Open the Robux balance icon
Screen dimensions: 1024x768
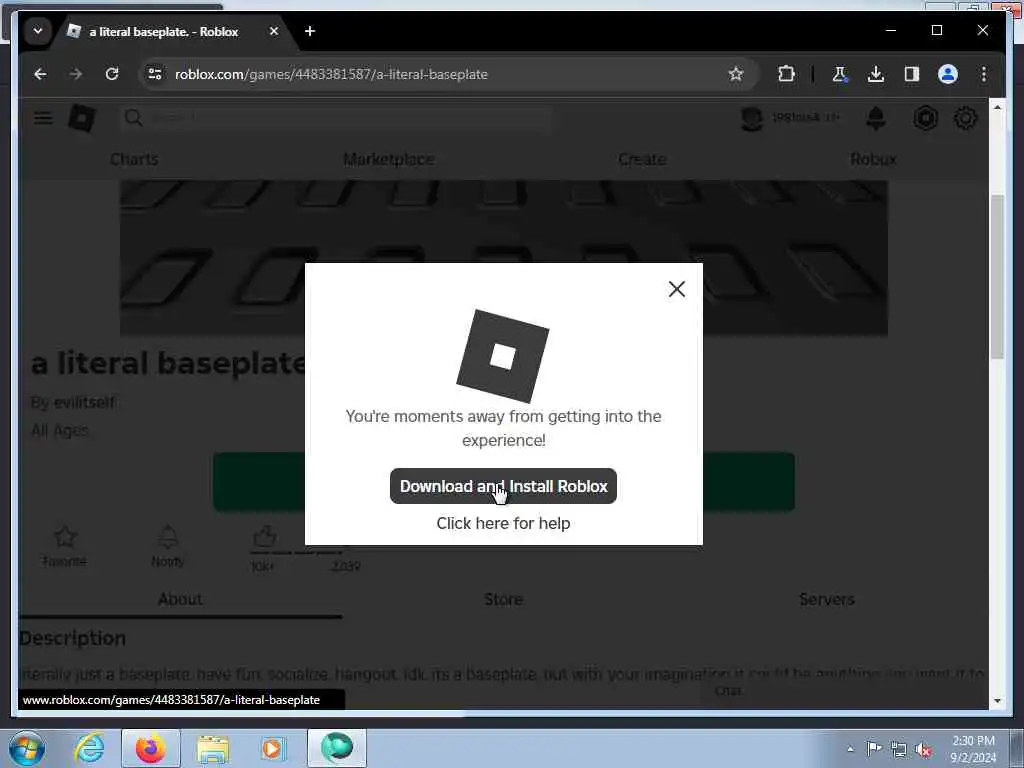pos(925,118)
